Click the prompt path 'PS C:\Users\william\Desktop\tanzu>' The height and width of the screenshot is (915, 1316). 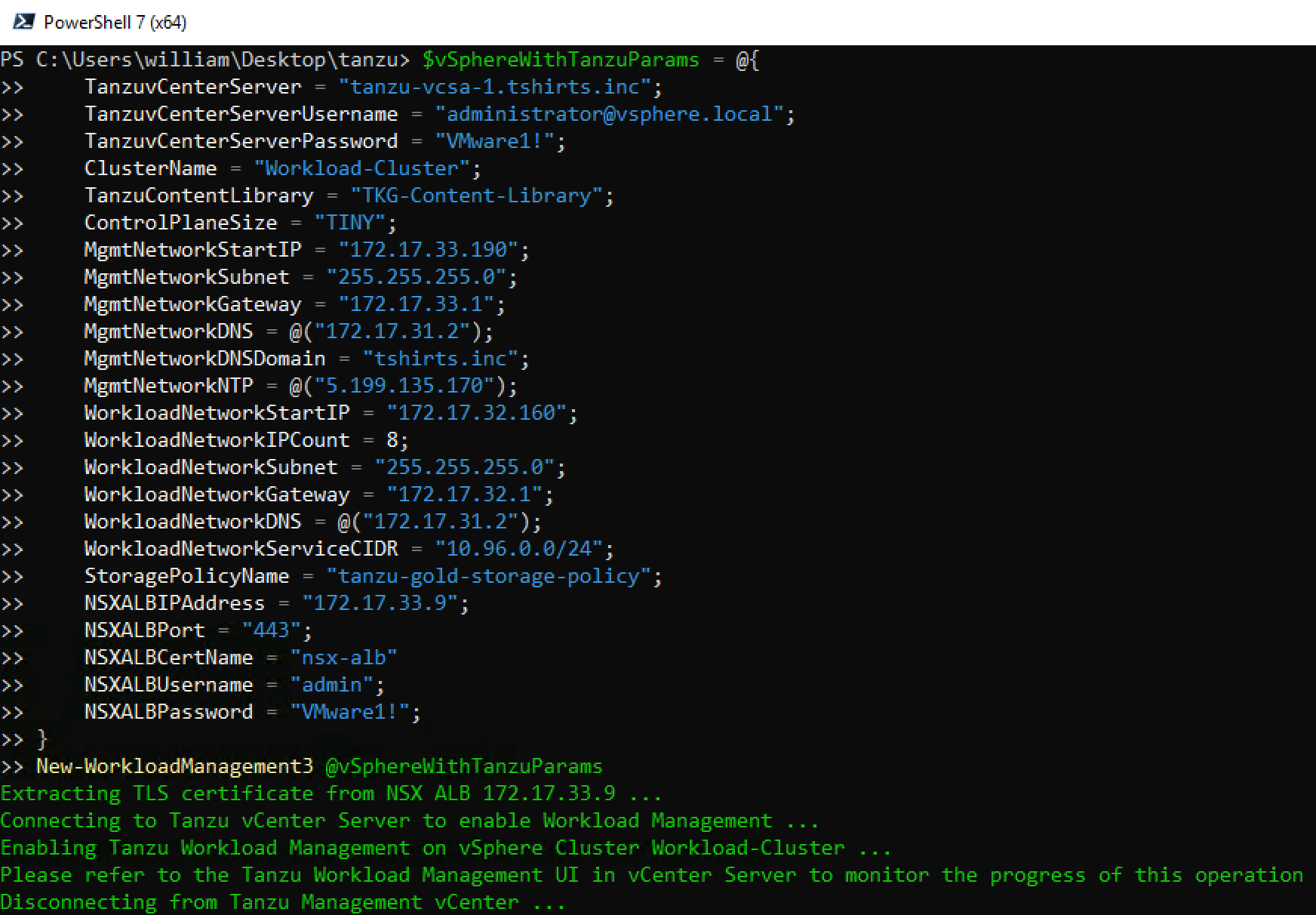pyautogui.click(x=205, y=60)
